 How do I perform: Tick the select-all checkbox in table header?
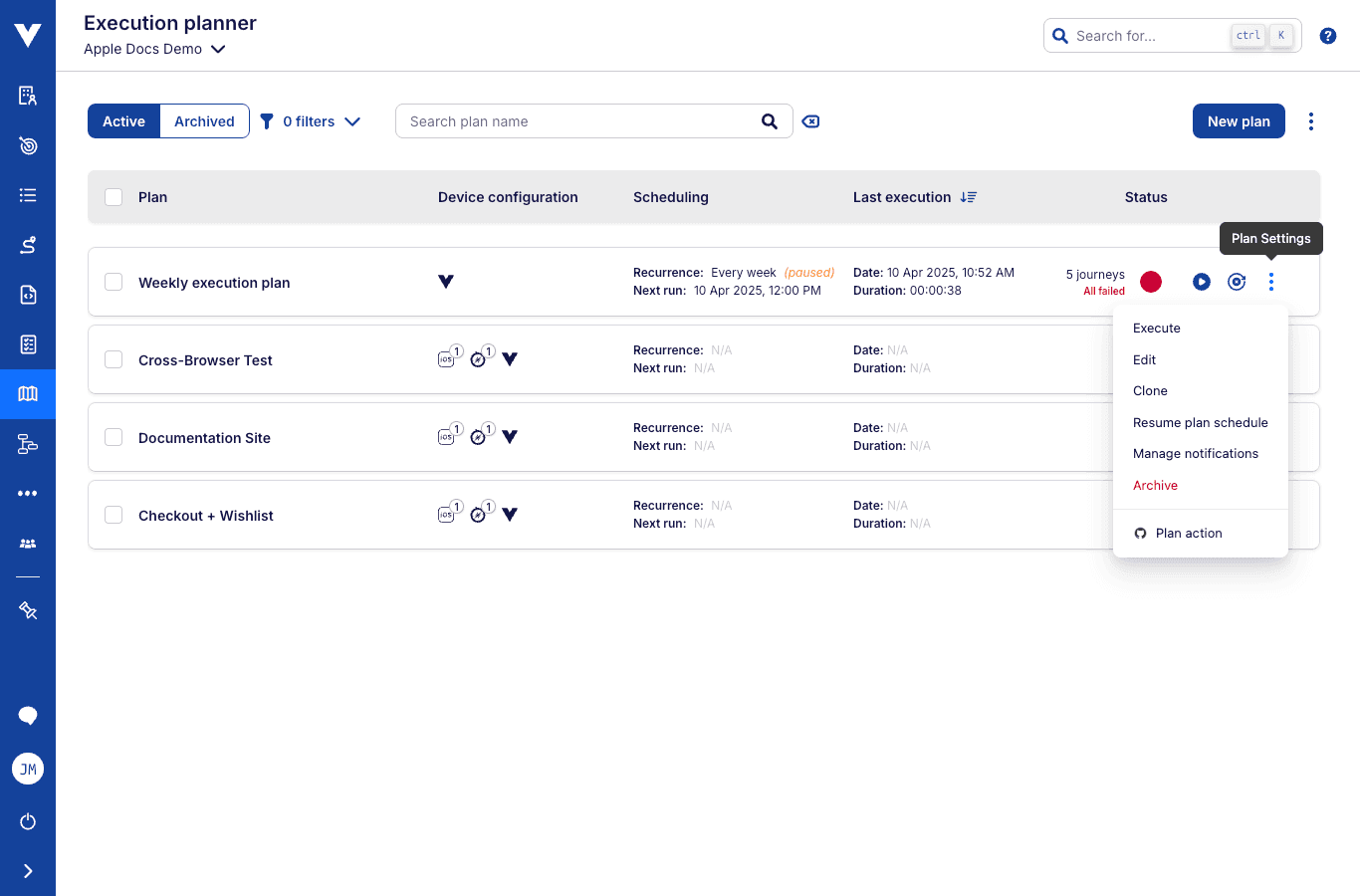coord(113,196)
